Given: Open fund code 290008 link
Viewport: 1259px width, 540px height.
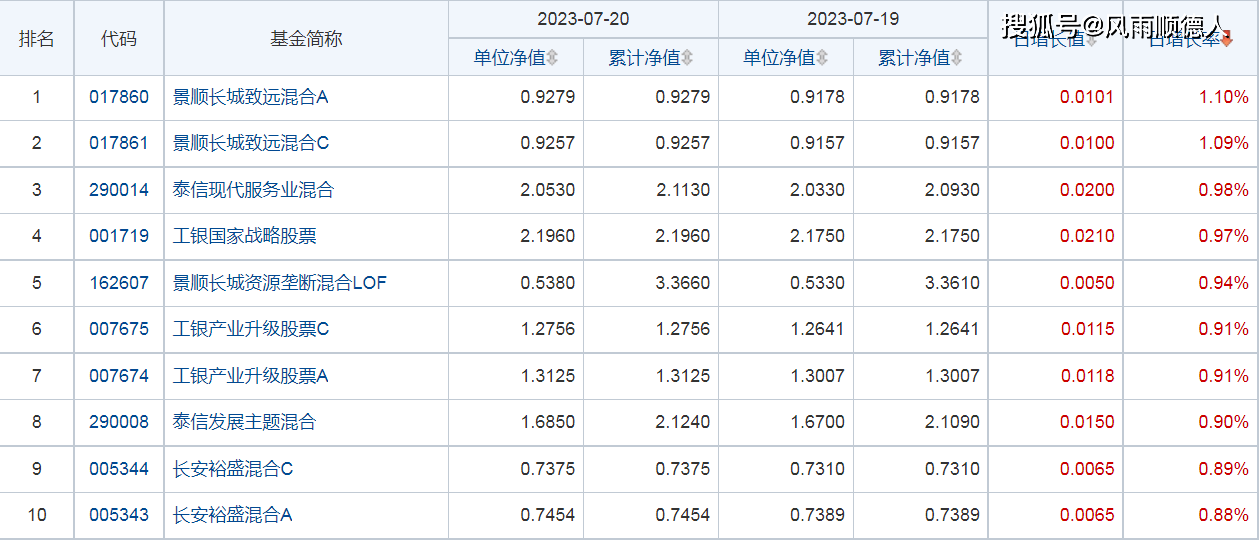Looking at the screenshot, I should point(119,422).
